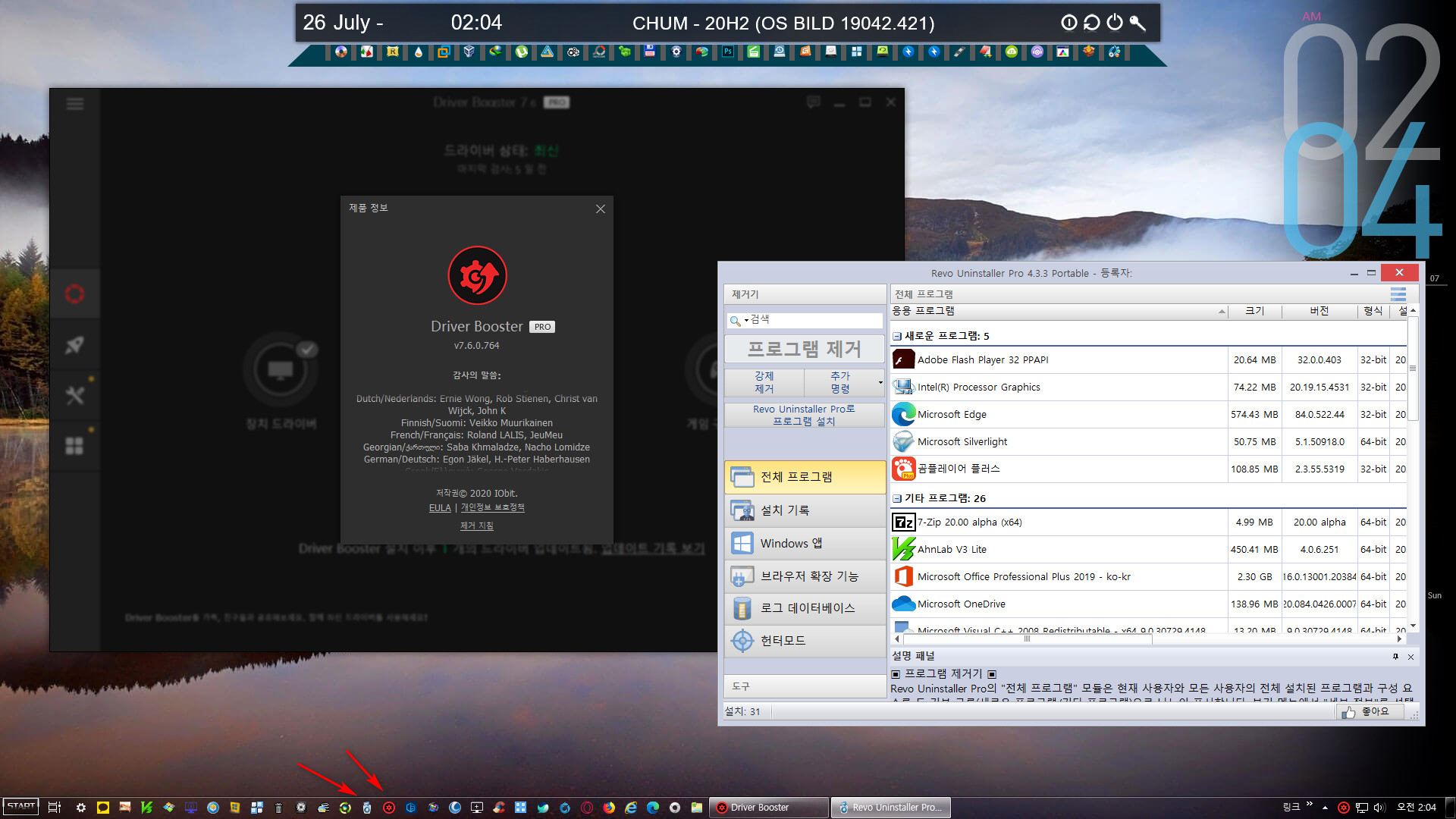Click Revo Uninstaller Pro로 프로그램 설치 button
The width and height of the screenshot is (1456, 819).
point(804,415)
